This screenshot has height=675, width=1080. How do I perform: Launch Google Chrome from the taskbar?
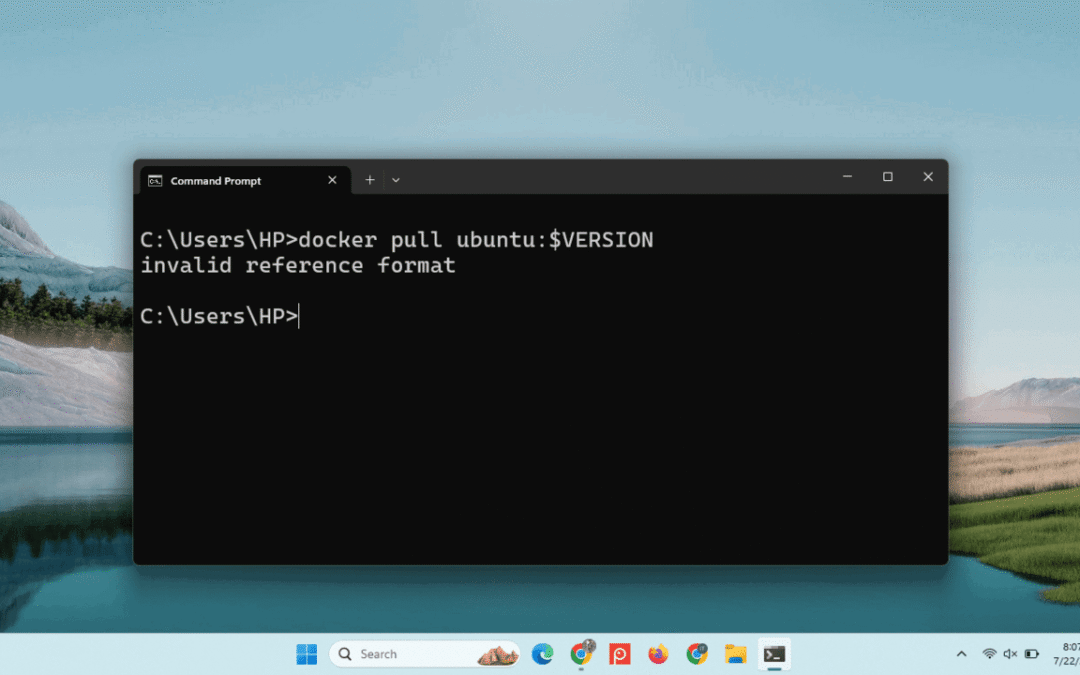click(x=581, y=653)
